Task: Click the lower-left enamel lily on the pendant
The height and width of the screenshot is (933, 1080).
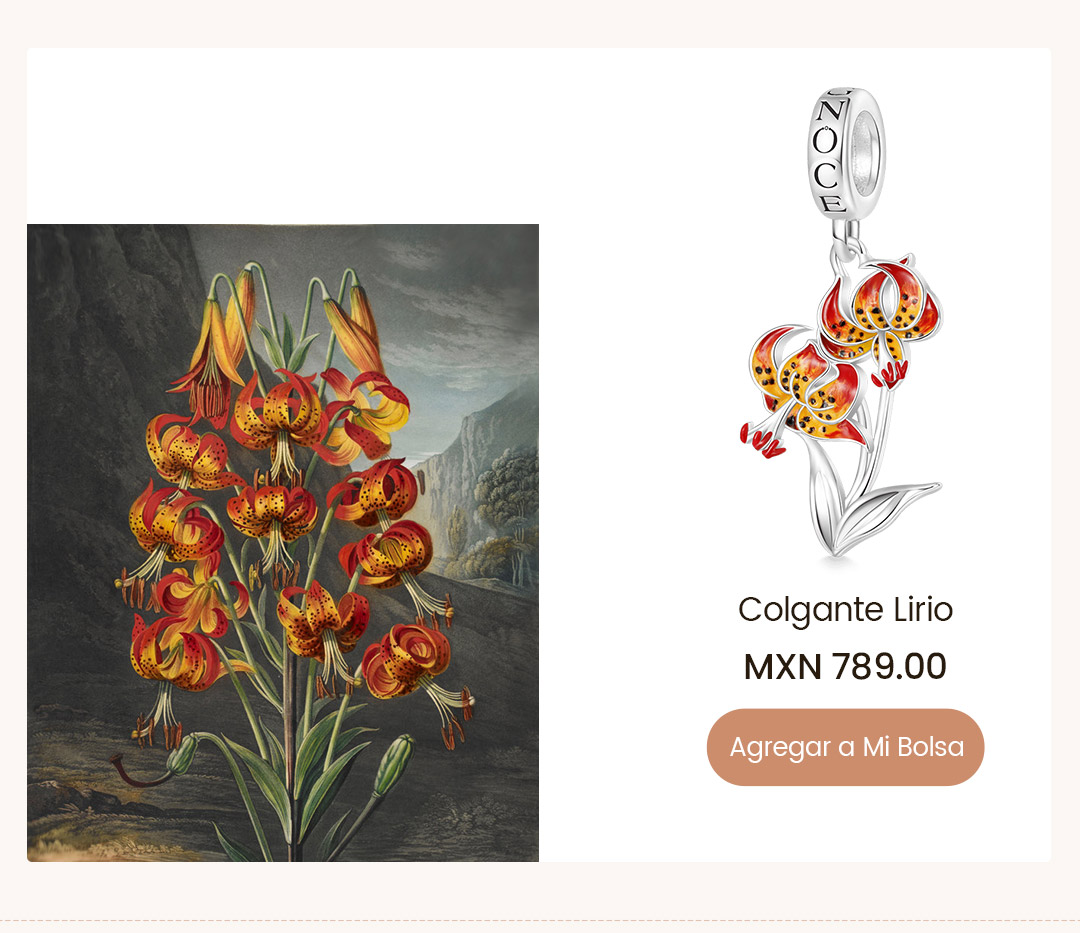Action: coord(804,386)
